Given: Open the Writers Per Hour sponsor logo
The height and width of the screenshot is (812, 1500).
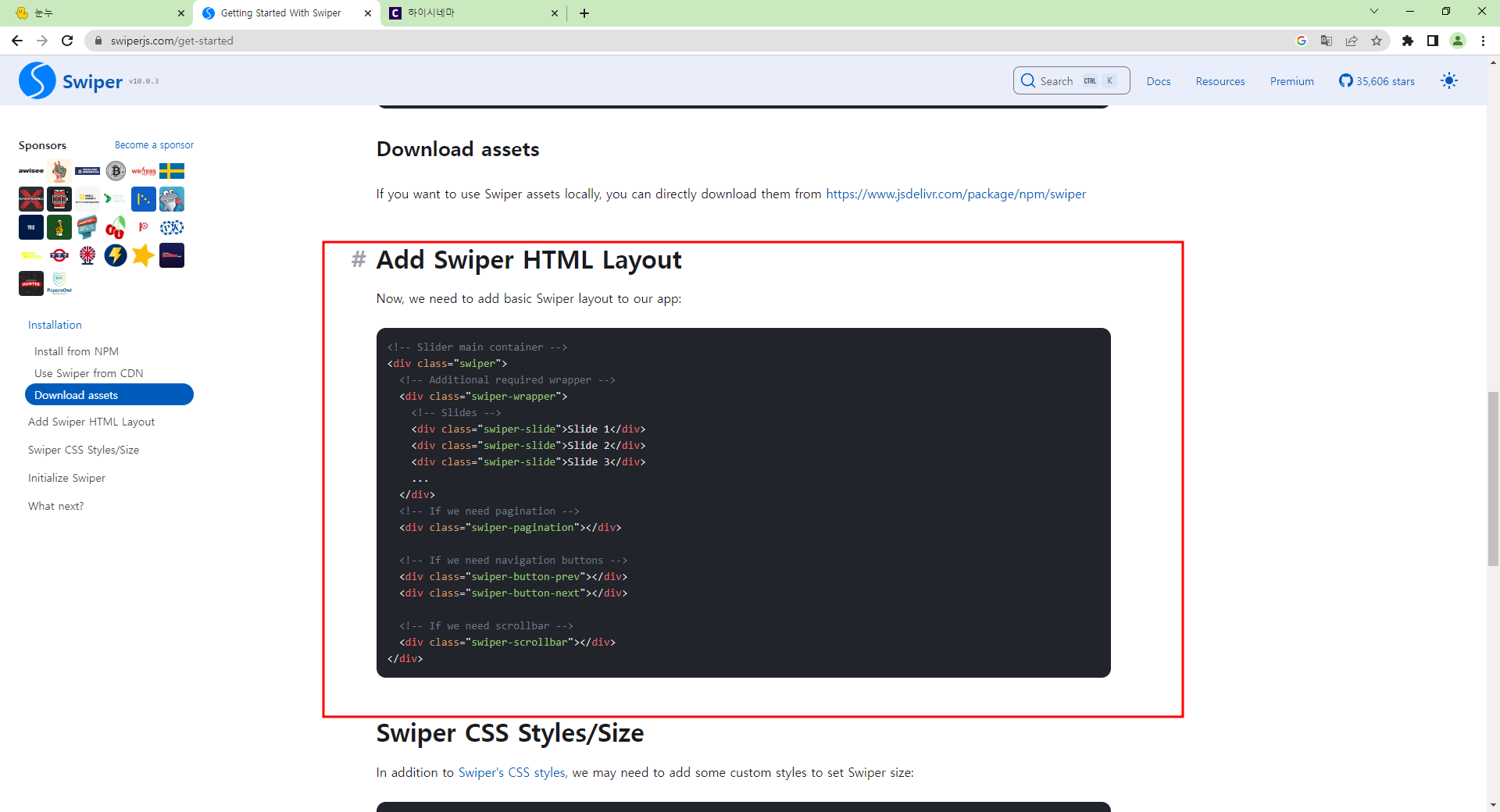Looking at the screenshot, I should coord(144,171).
